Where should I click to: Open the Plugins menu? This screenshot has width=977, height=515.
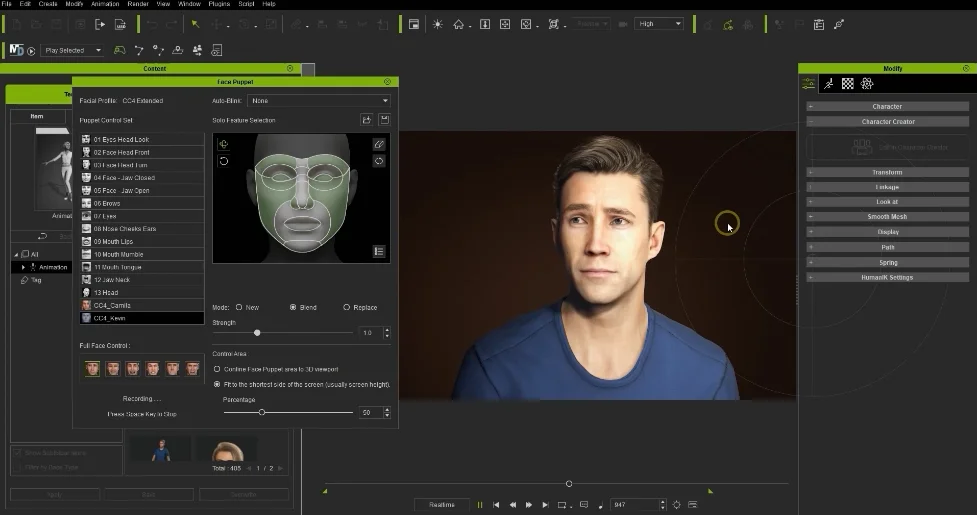coord(220,4)
